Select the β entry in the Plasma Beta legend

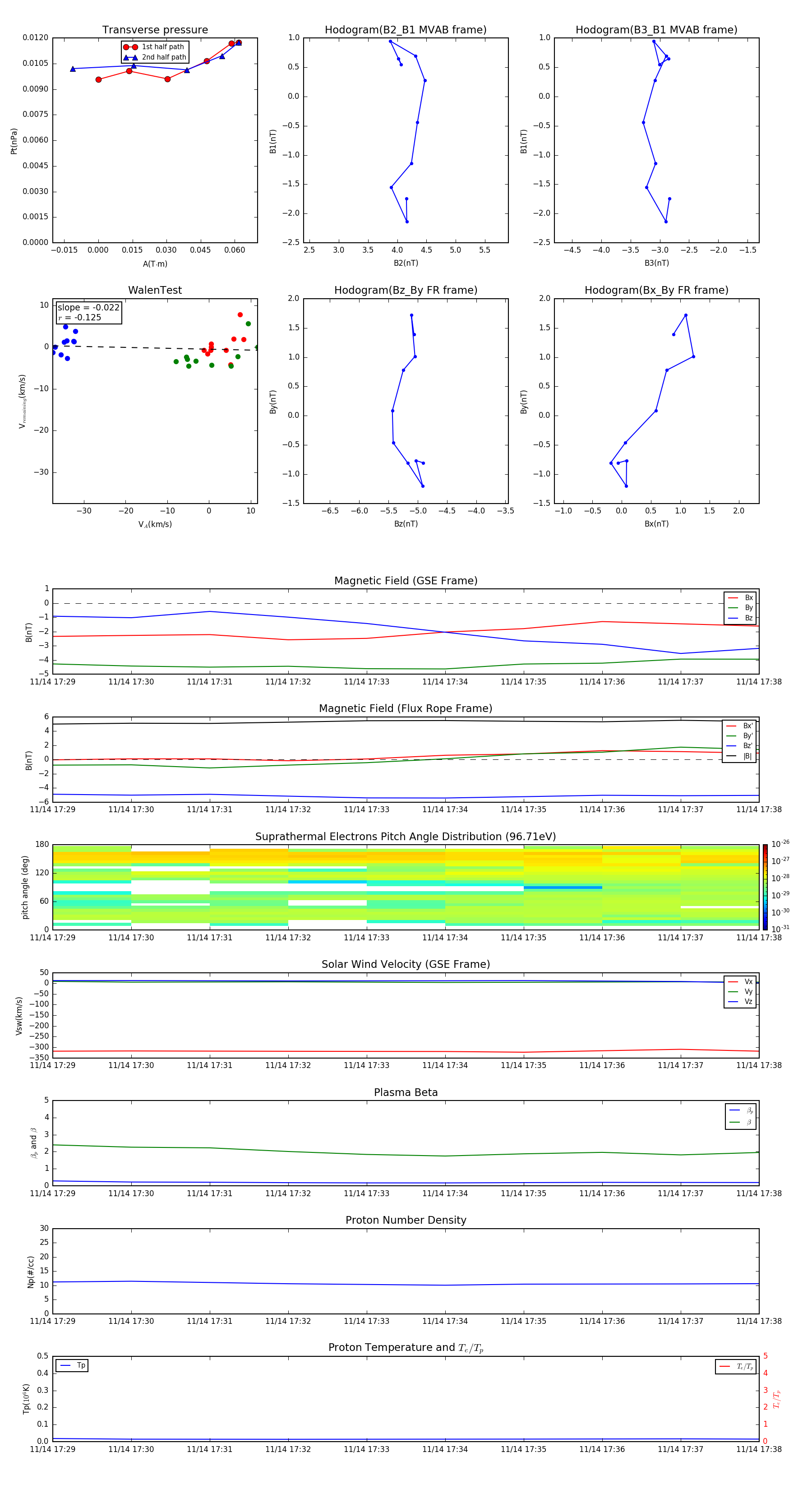pos(741,1122)
